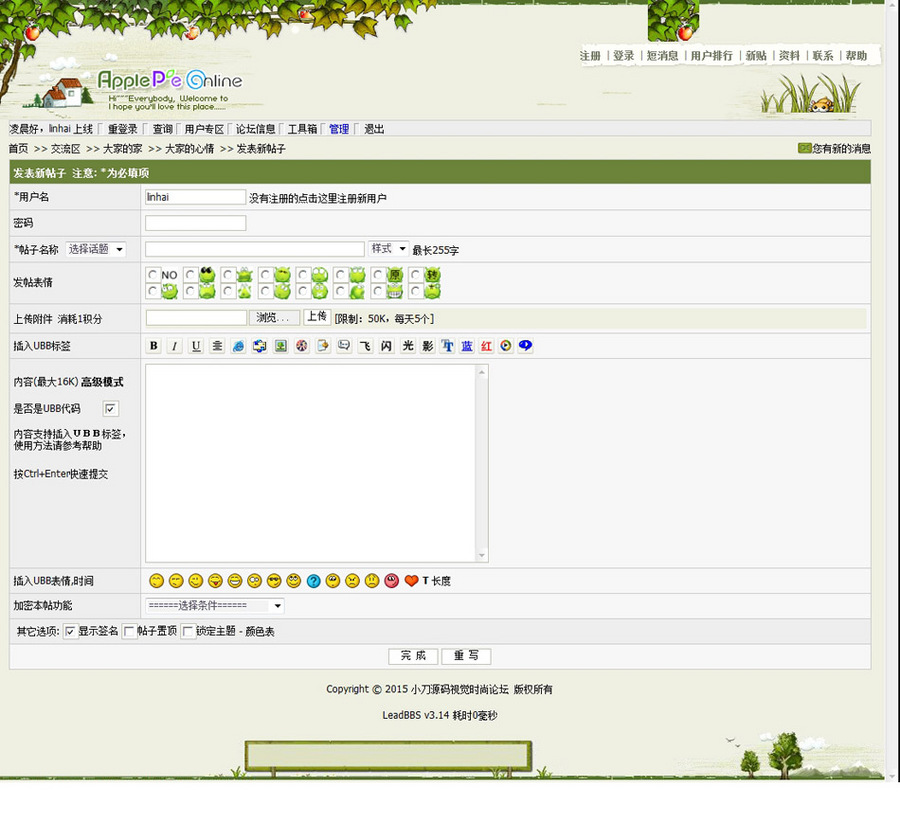Insert the red heart emoticon
The width and height of the screenshot is (900, 823).
pos(410,580)
